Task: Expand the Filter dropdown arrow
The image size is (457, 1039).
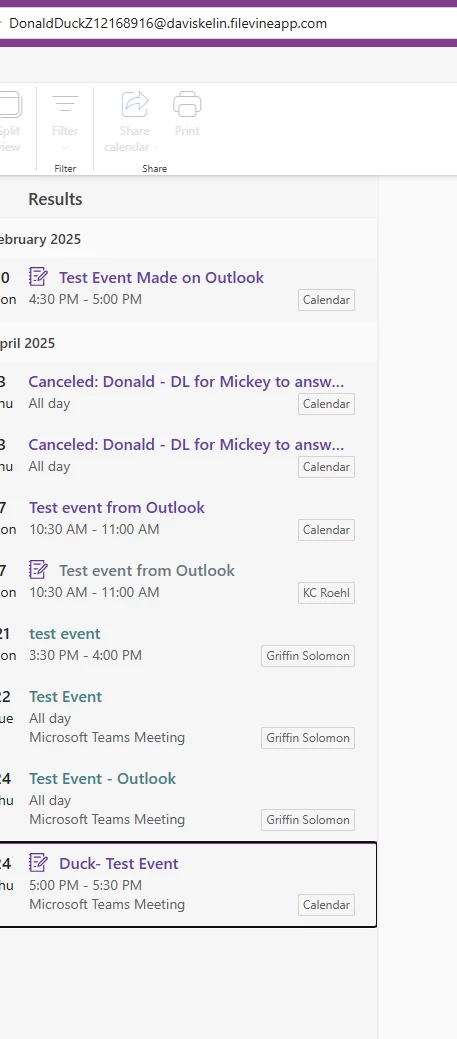Action: click(65, 147)
